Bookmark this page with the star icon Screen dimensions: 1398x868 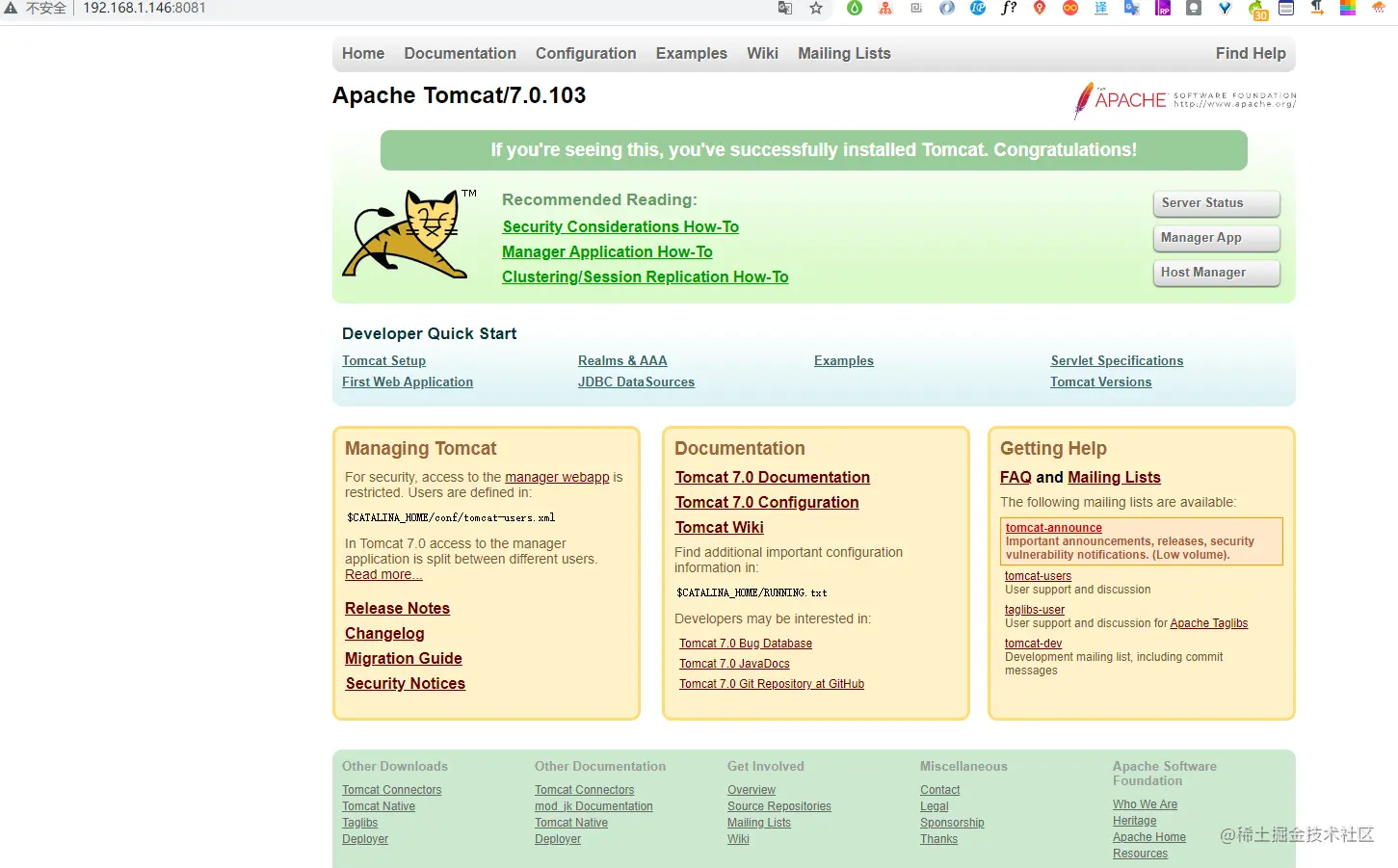click(816, 8)
